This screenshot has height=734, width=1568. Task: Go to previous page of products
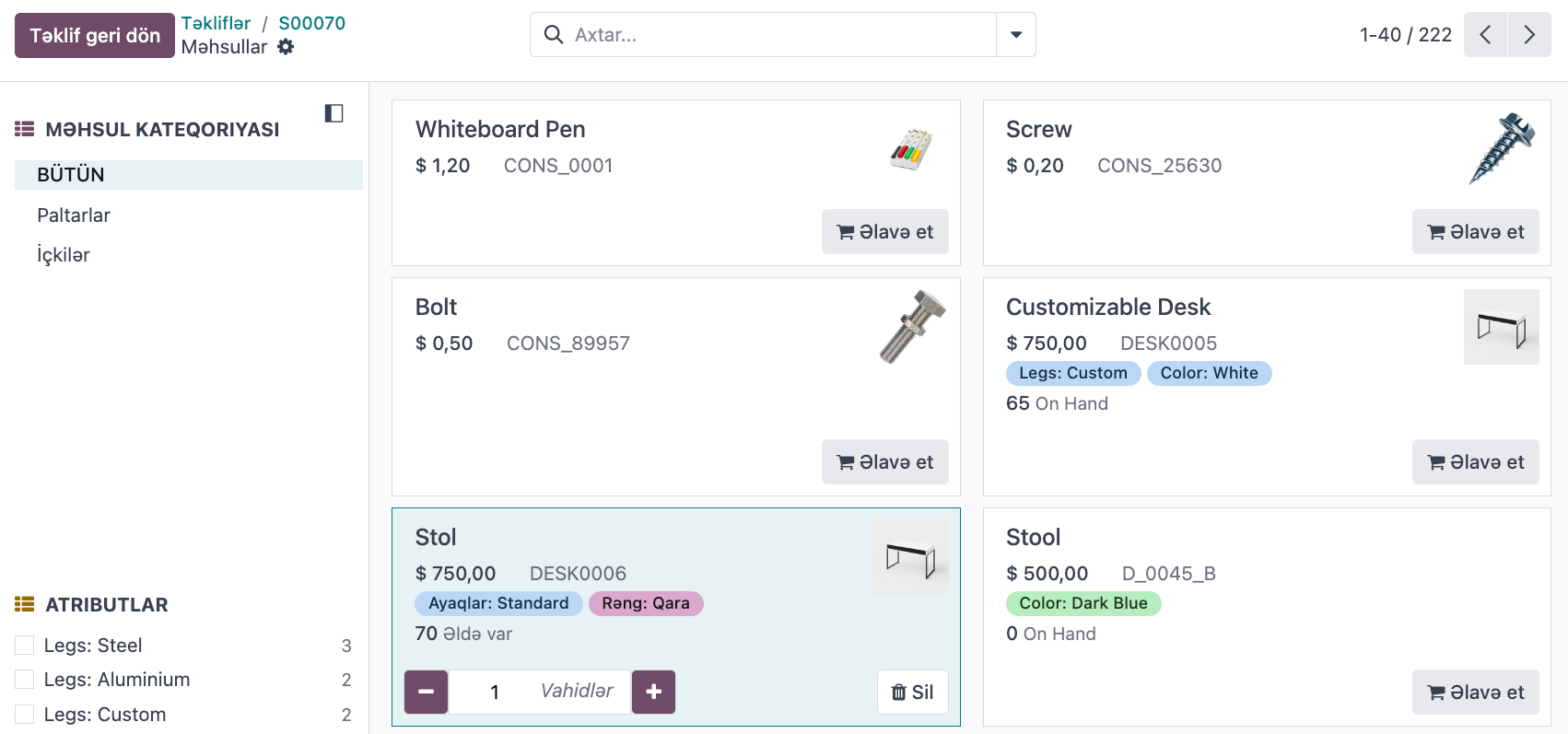point(1485,35)
